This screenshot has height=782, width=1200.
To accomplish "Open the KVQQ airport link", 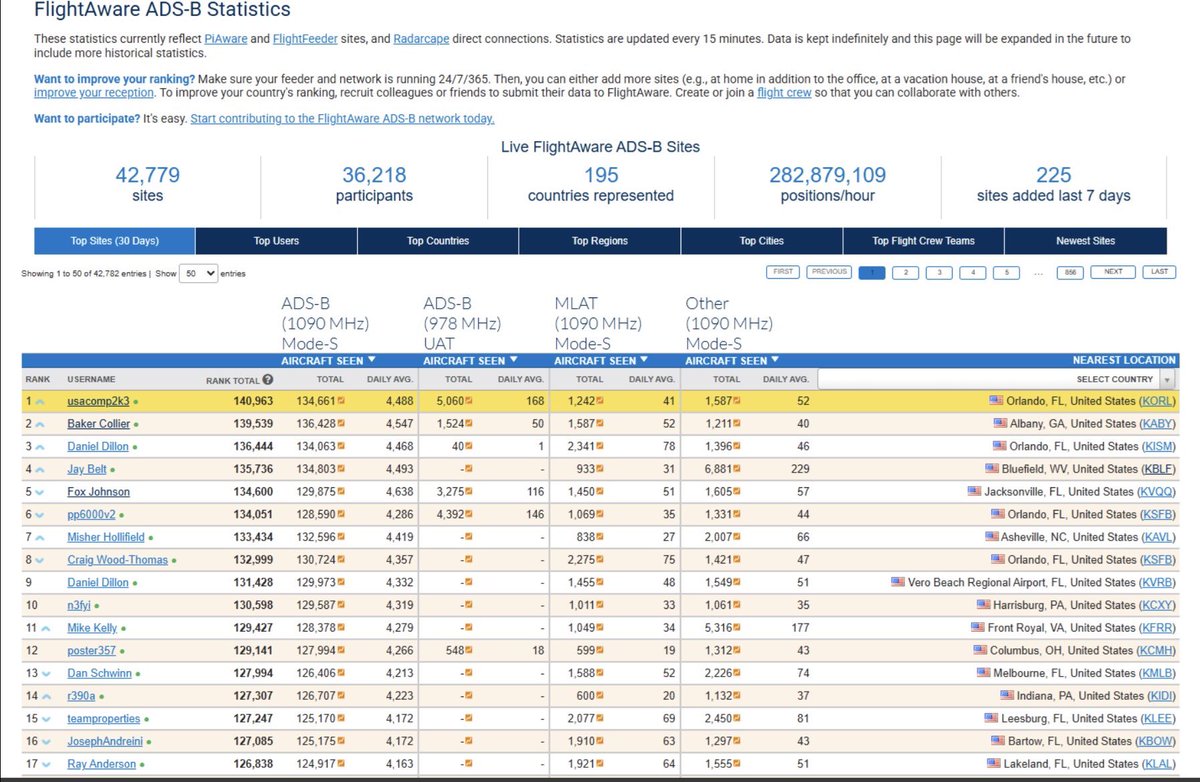I will 1156,492.
